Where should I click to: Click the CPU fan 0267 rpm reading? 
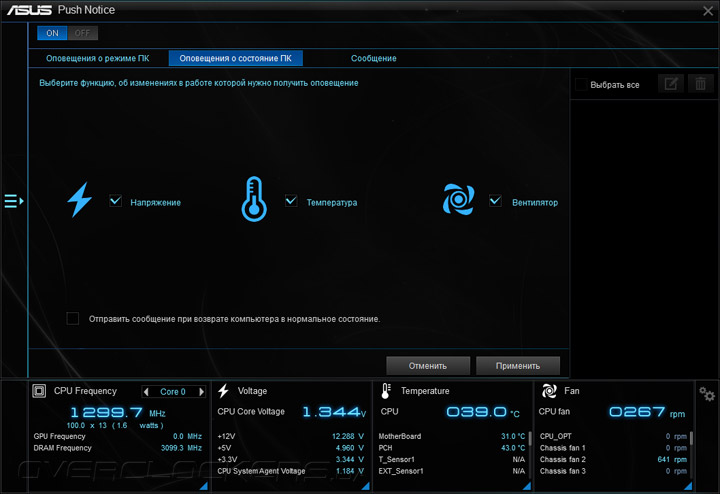tap(647, 412)
